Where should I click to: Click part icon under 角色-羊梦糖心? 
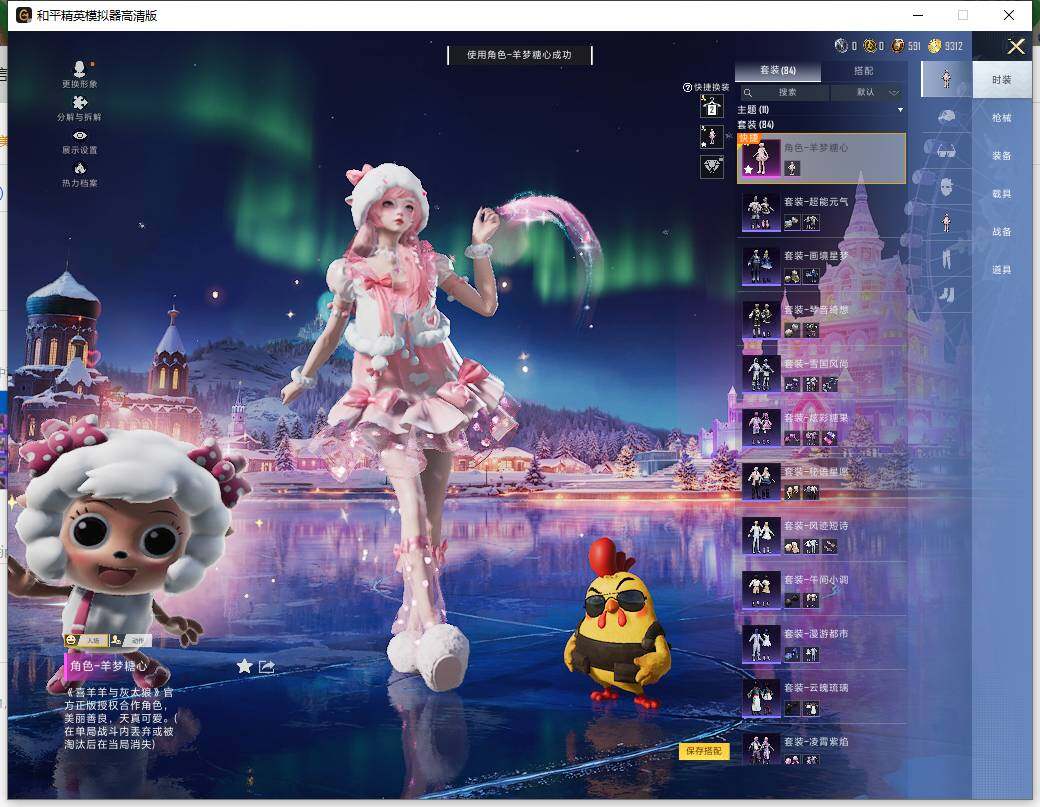click(x=792, y=168)
